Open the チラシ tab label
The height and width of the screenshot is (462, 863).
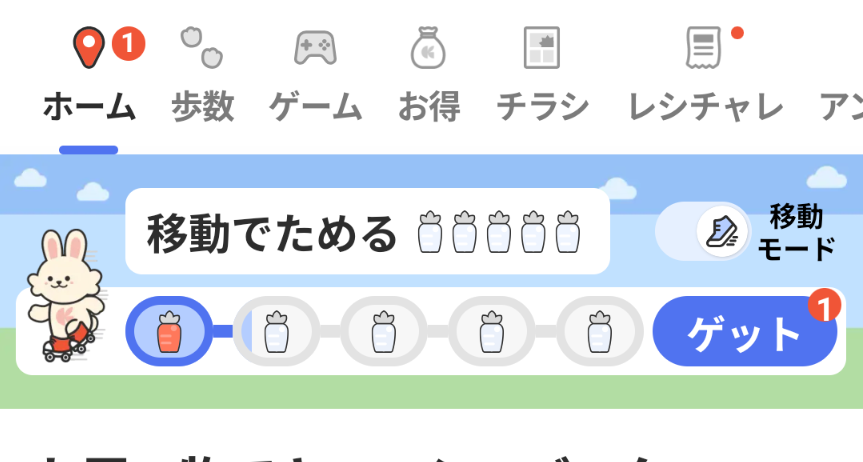click(543, 107)
